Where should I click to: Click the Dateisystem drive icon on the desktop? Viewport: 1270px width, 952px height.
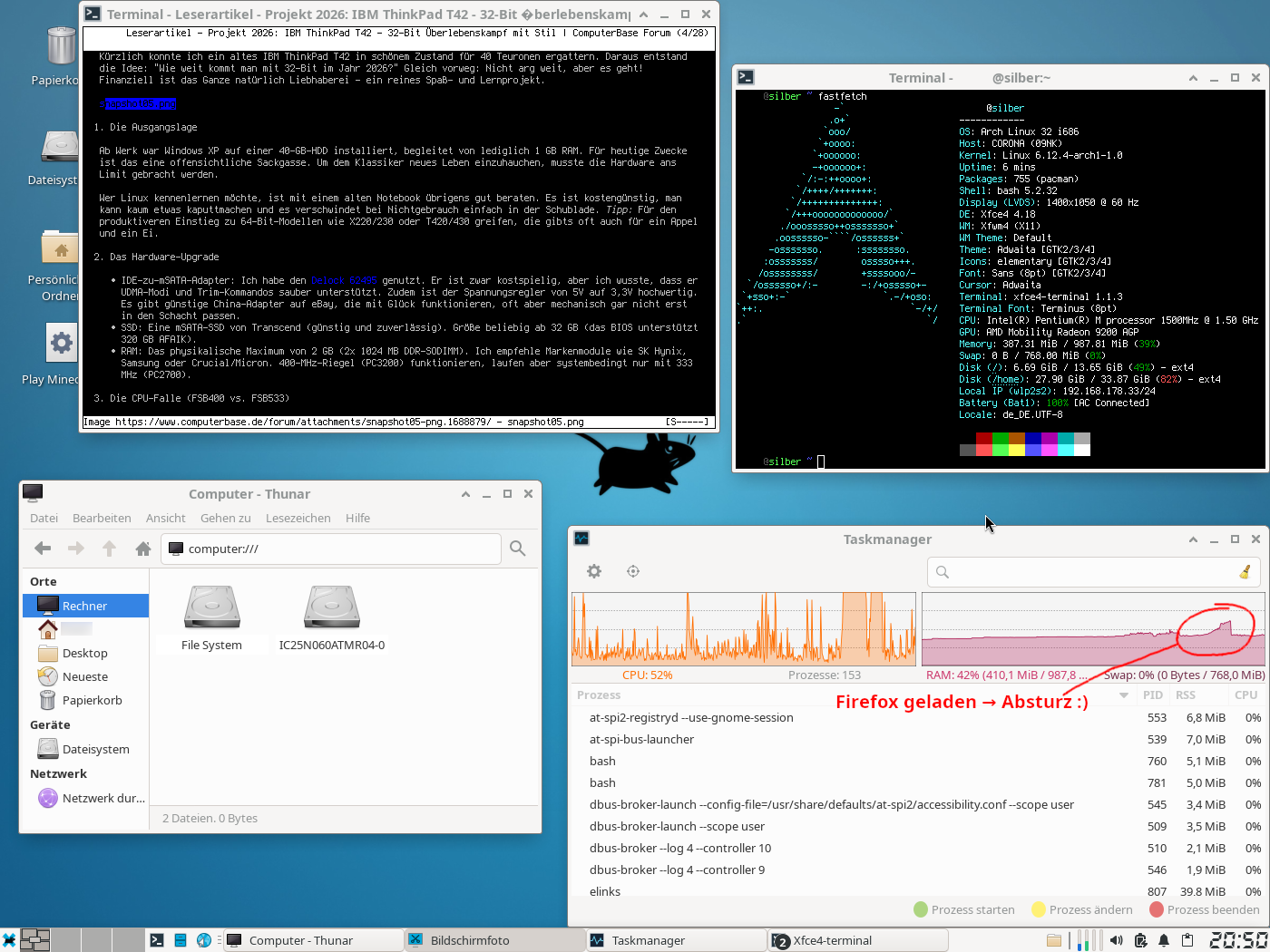point(61,147)
